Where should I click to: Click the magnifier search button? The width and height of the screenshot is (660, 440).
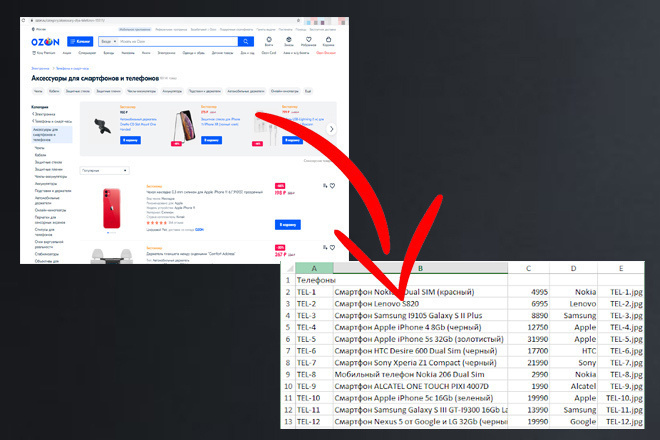pos(246,41)
